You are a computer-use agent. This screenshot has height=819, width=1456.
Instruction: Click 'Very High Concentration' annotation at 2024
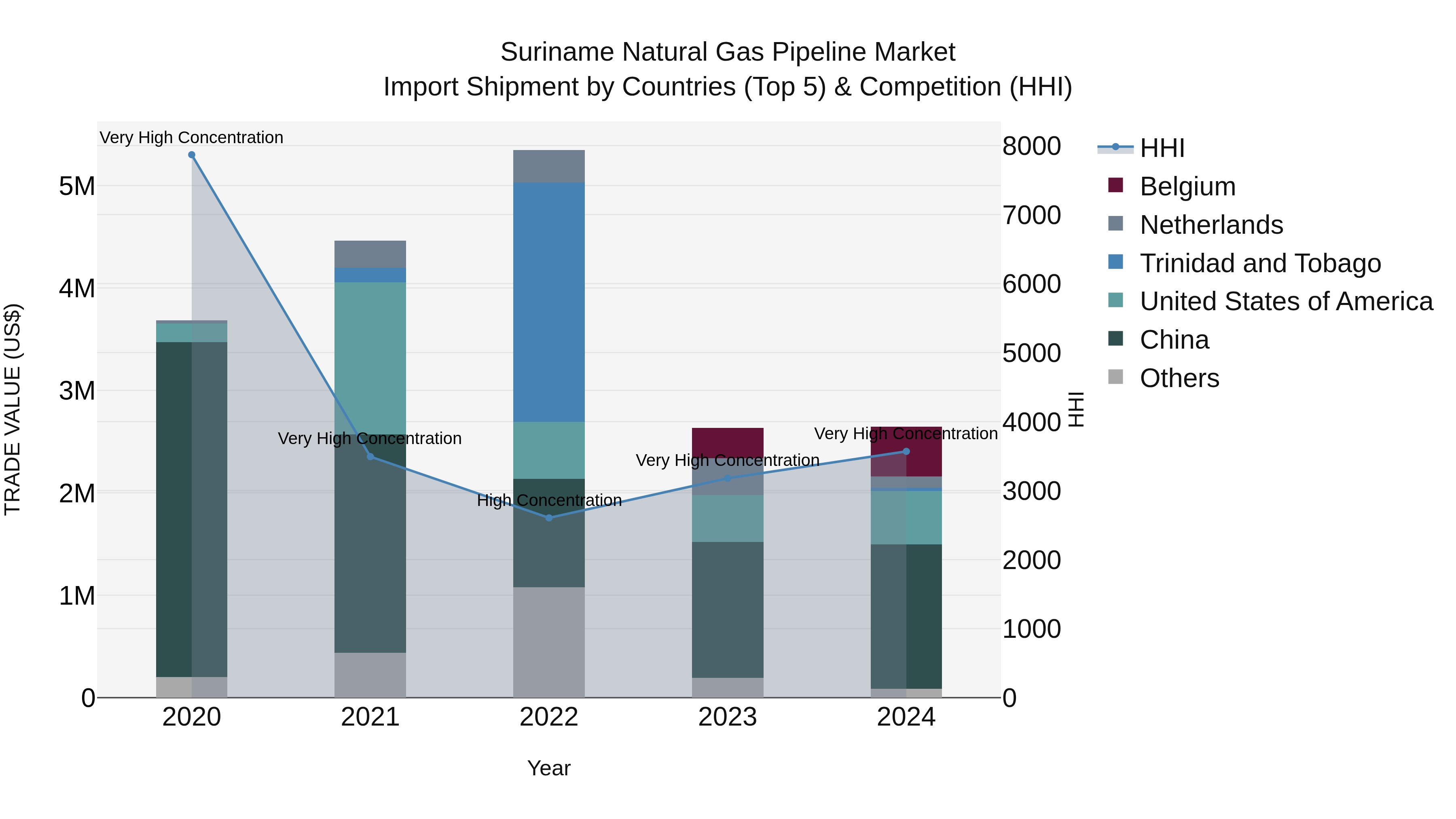(x=906, y=434)
